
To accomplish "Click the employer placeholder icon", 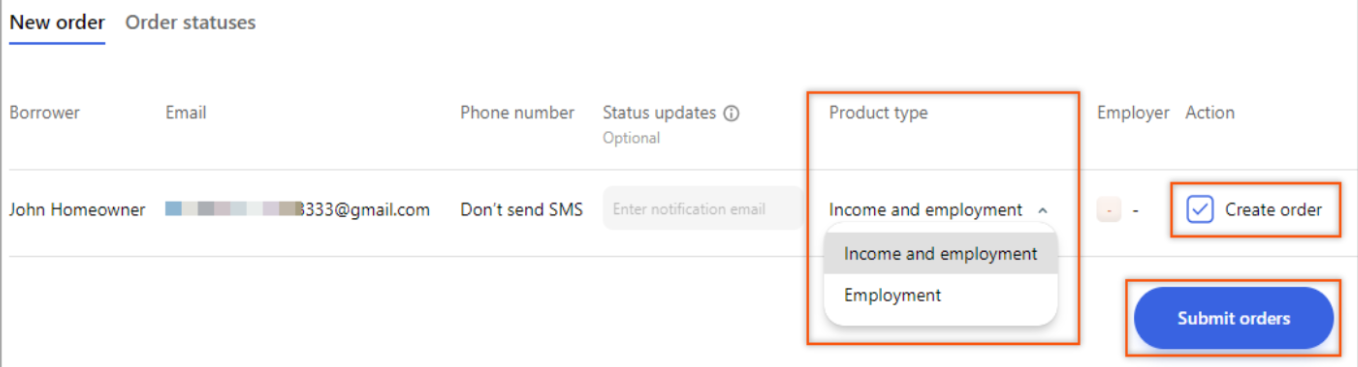I will 1109,210.
